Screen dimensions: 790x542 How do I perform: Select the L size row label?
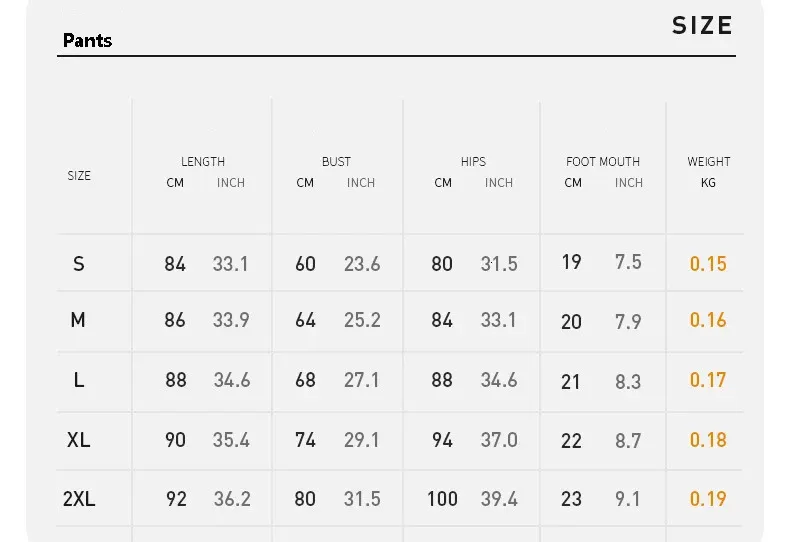coord(79,380)
